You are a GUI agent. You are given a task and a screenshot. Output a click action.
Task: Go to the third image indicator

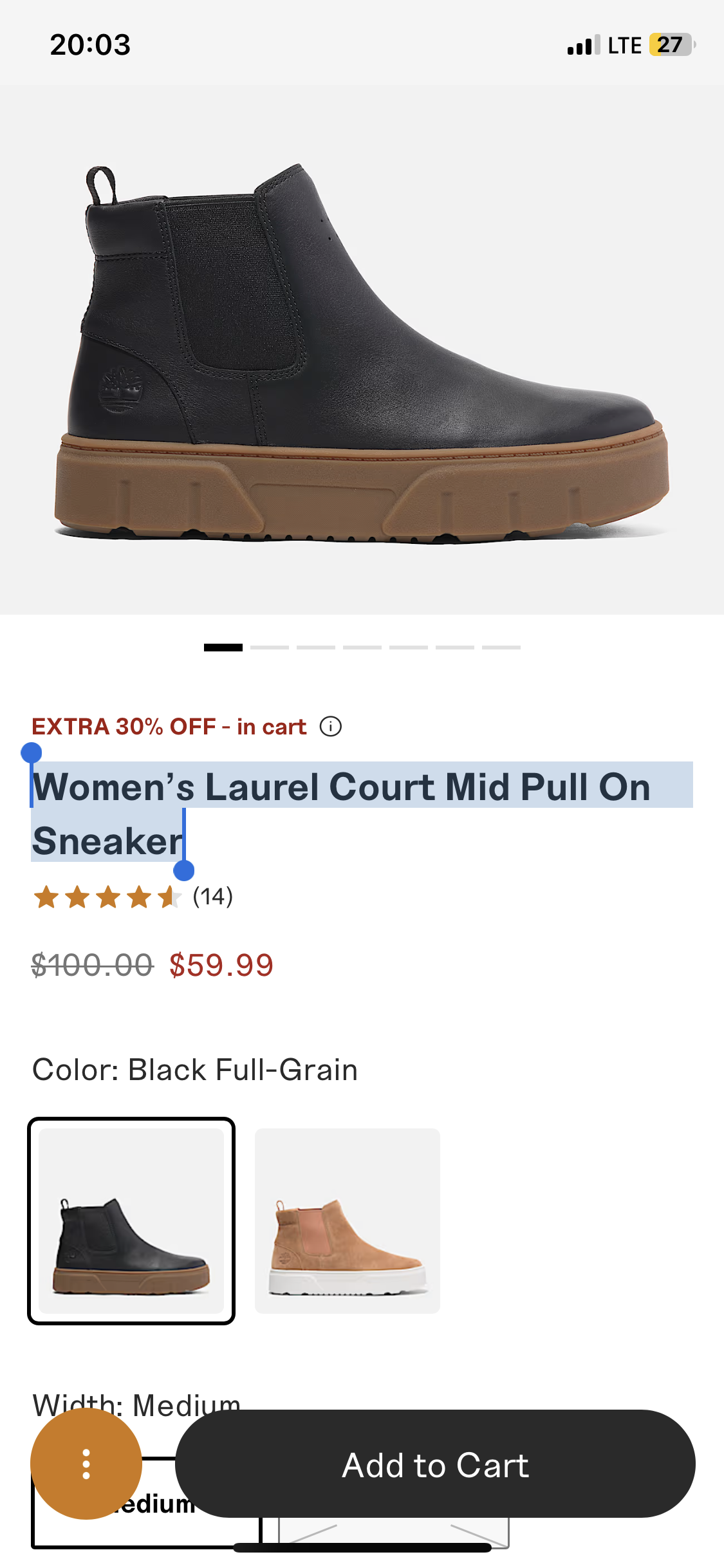click(316, 647)
